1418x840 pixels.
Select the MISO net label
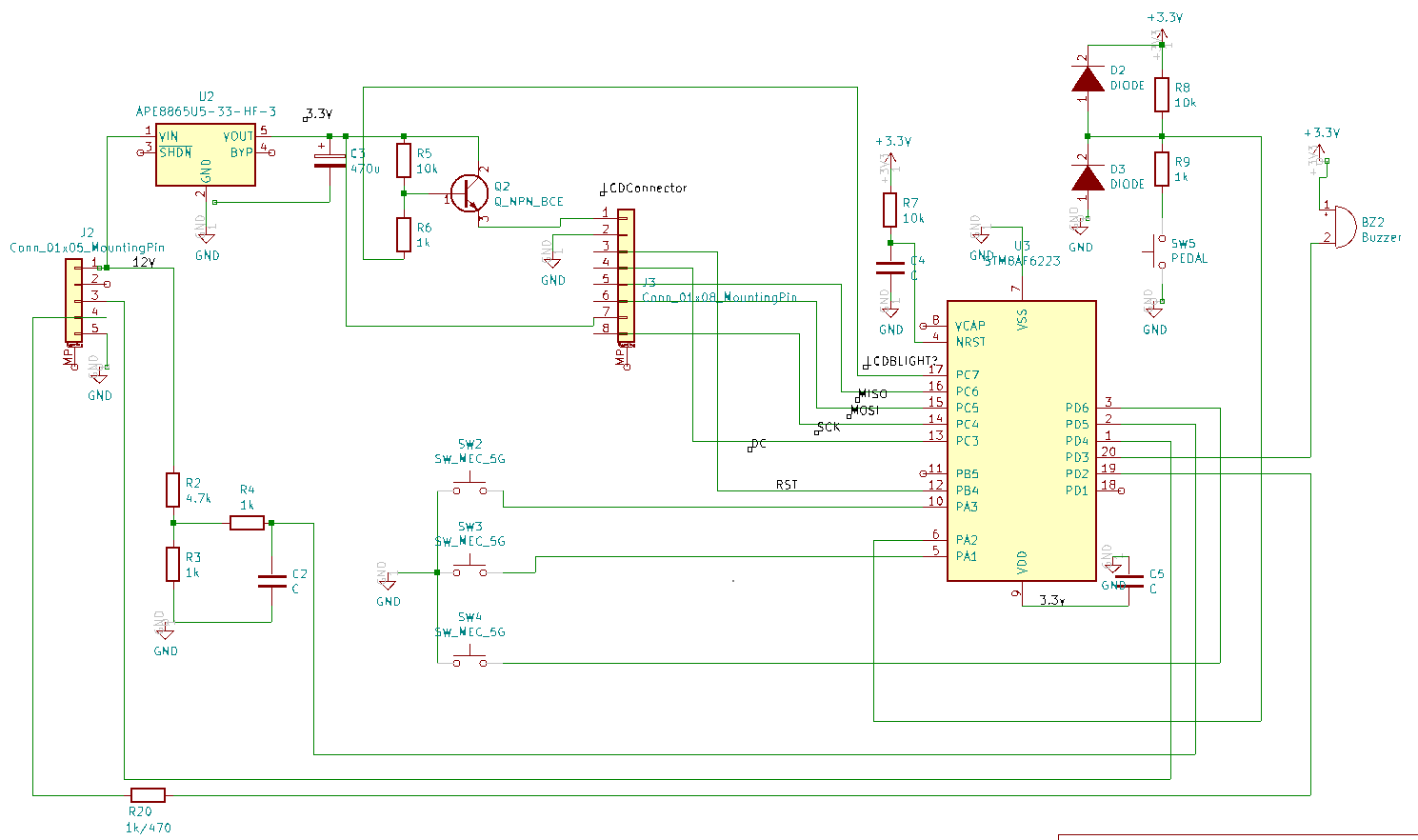point(872,394)
